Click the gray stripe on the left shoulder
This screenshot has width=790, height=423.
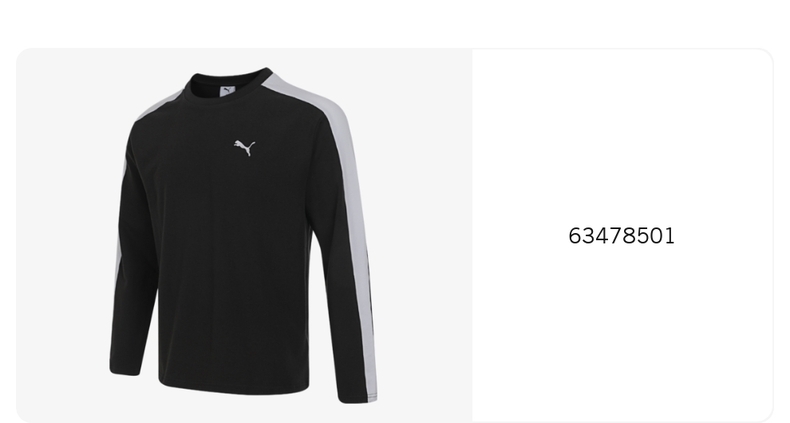159,106
